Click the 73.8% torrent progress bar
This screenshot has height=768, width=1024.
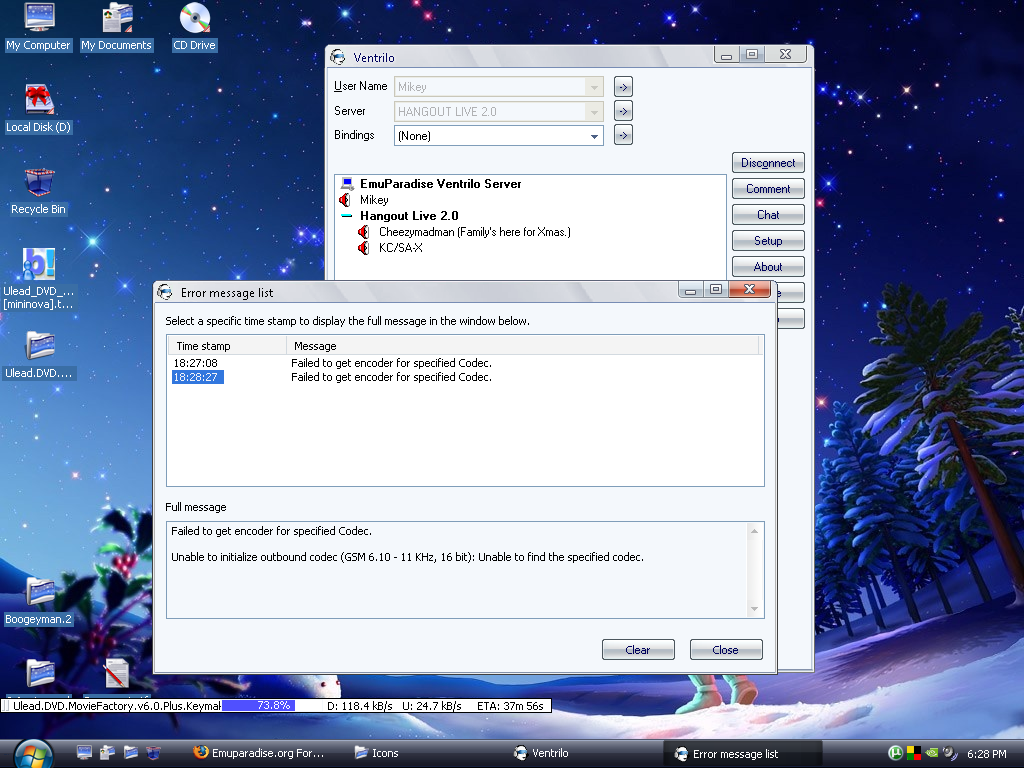pyautogui.click(x=259, y=705)
